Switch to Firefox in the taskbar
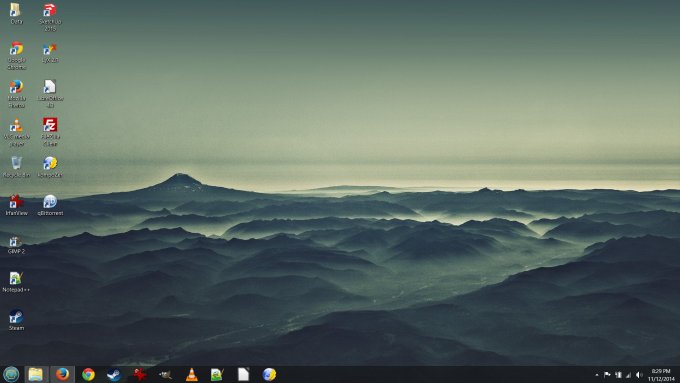This screenshot has height=383, width=680. (x=62, y=374)
